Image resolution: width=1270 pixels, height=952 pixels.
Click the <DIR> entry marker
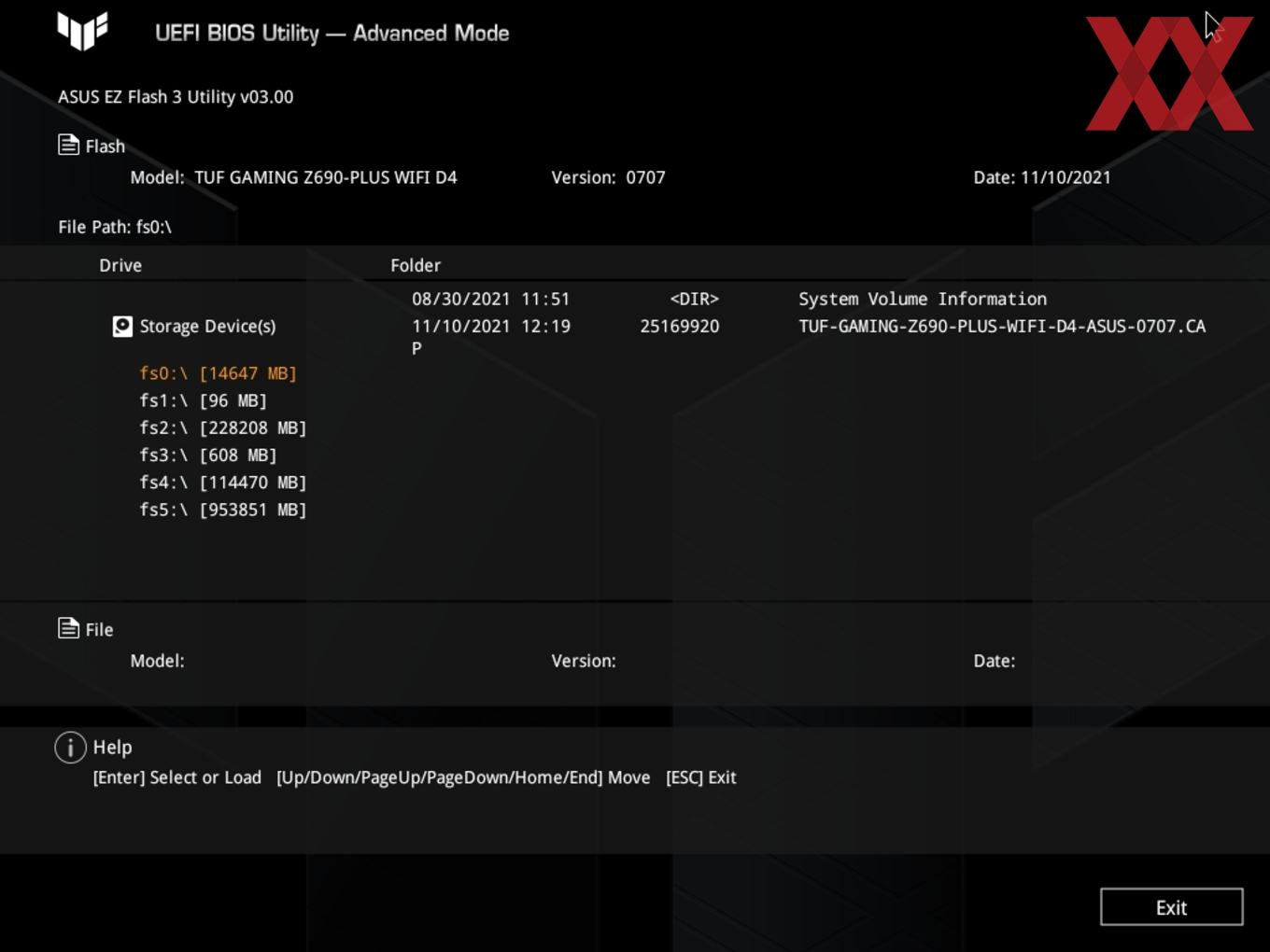click(x=694, y=299)
